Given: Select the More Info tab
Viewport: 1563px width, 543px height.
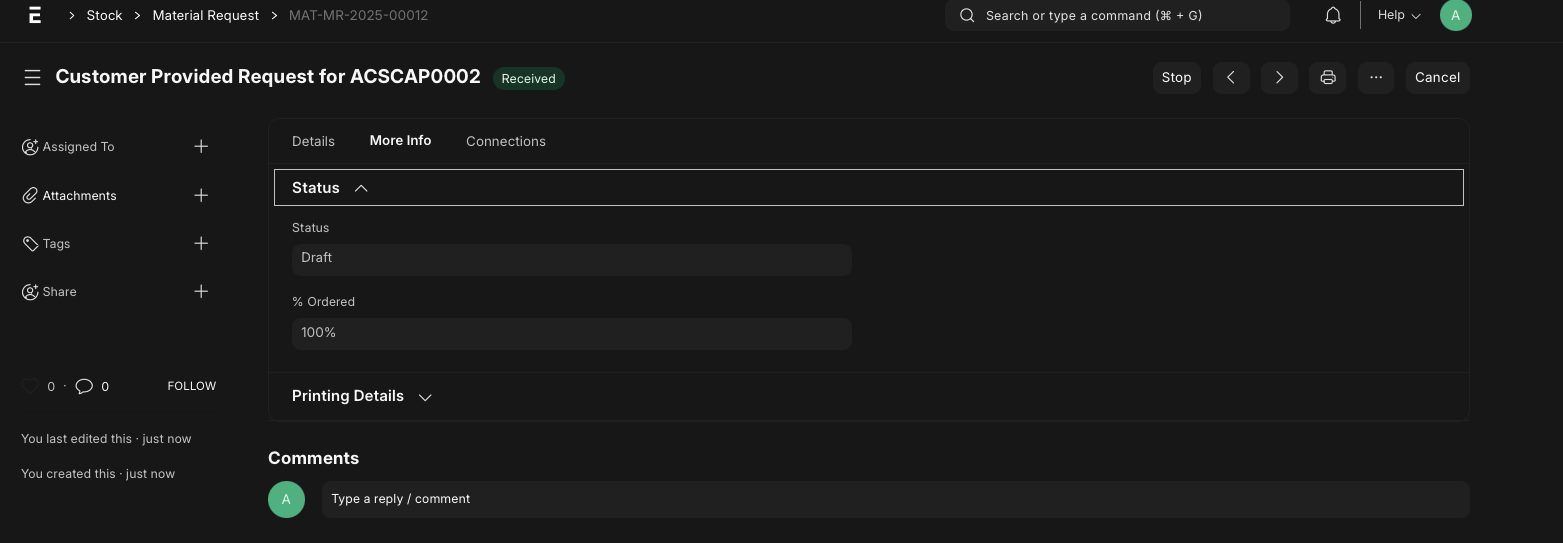Looking at the screenshot, I should pyautogui.click(x=400, y=141).
